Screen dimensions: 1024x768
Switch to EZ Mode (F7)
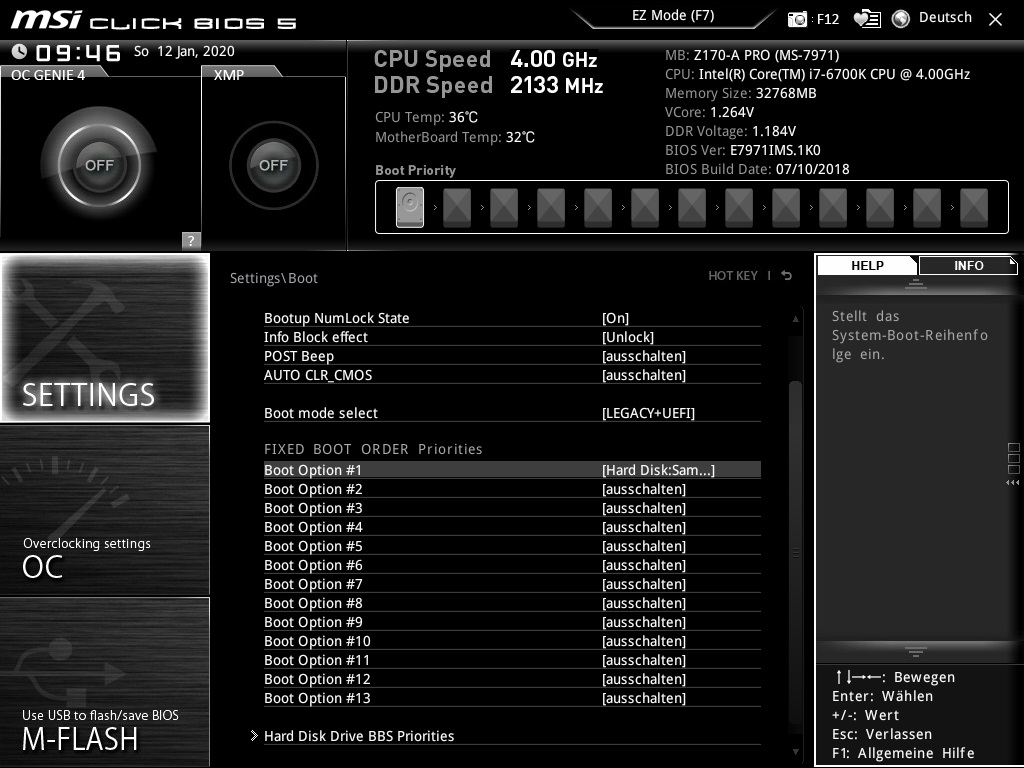pos(673,16)
